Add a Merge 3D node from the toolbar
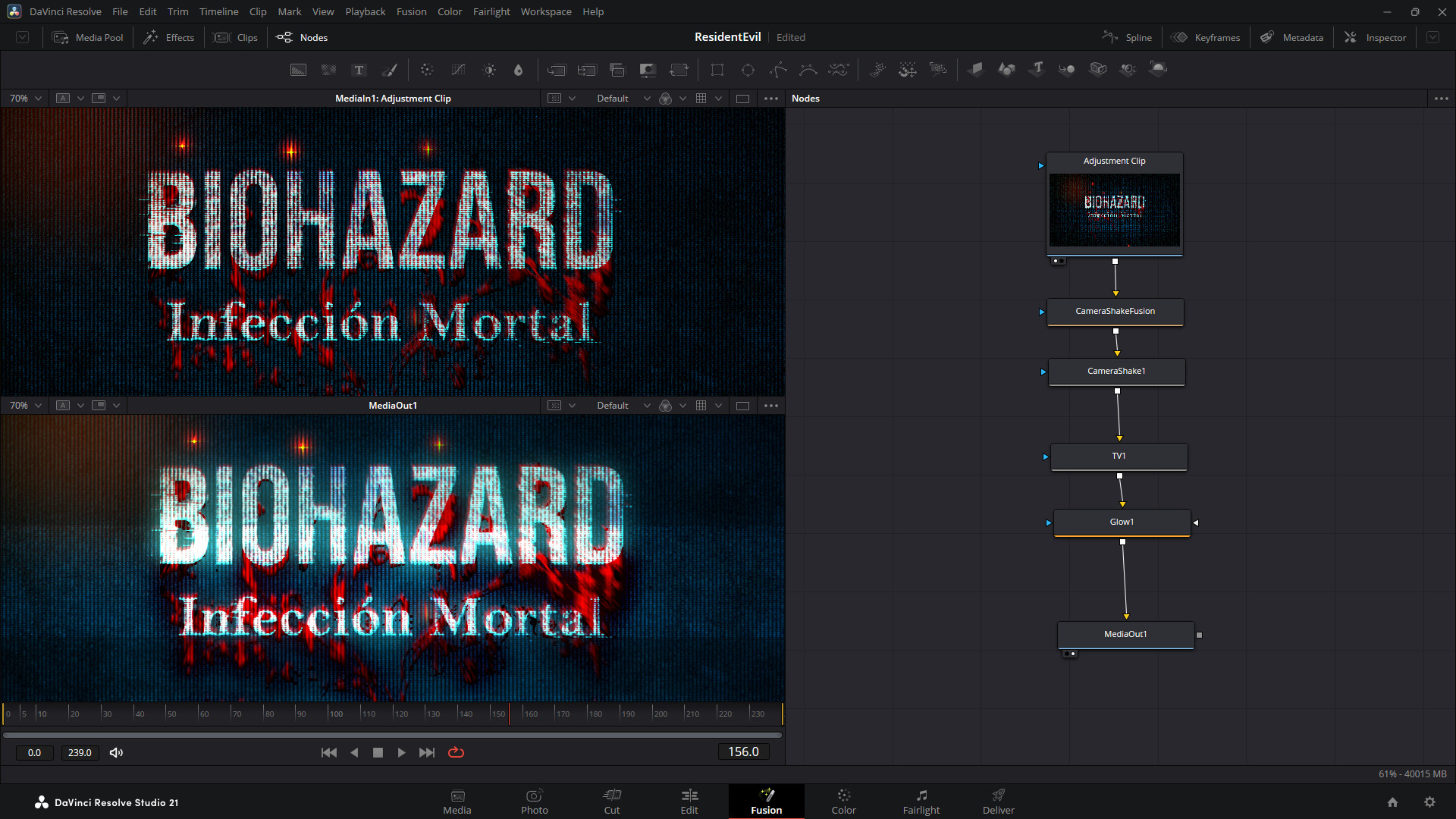The height and width of the screenshot is (819, 1456). [x=1067, y=70]
